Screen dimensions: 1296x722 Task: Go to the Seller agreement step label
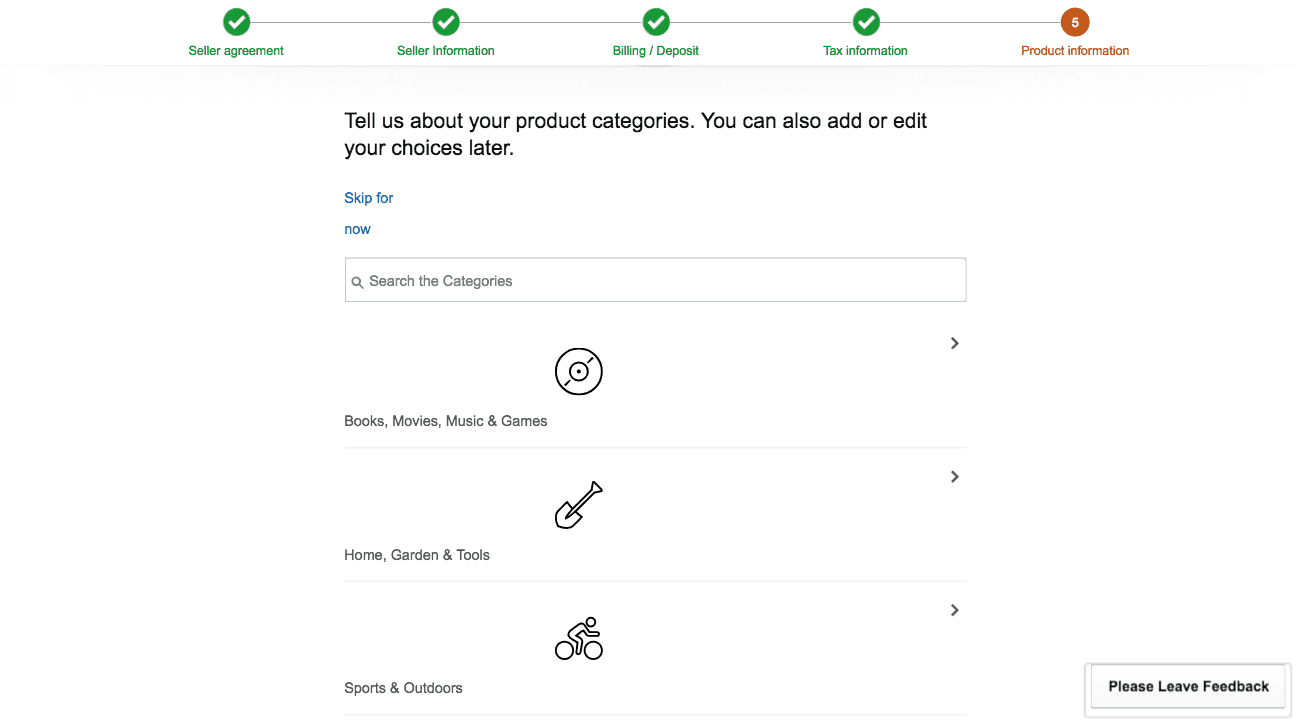coord(236,51)
